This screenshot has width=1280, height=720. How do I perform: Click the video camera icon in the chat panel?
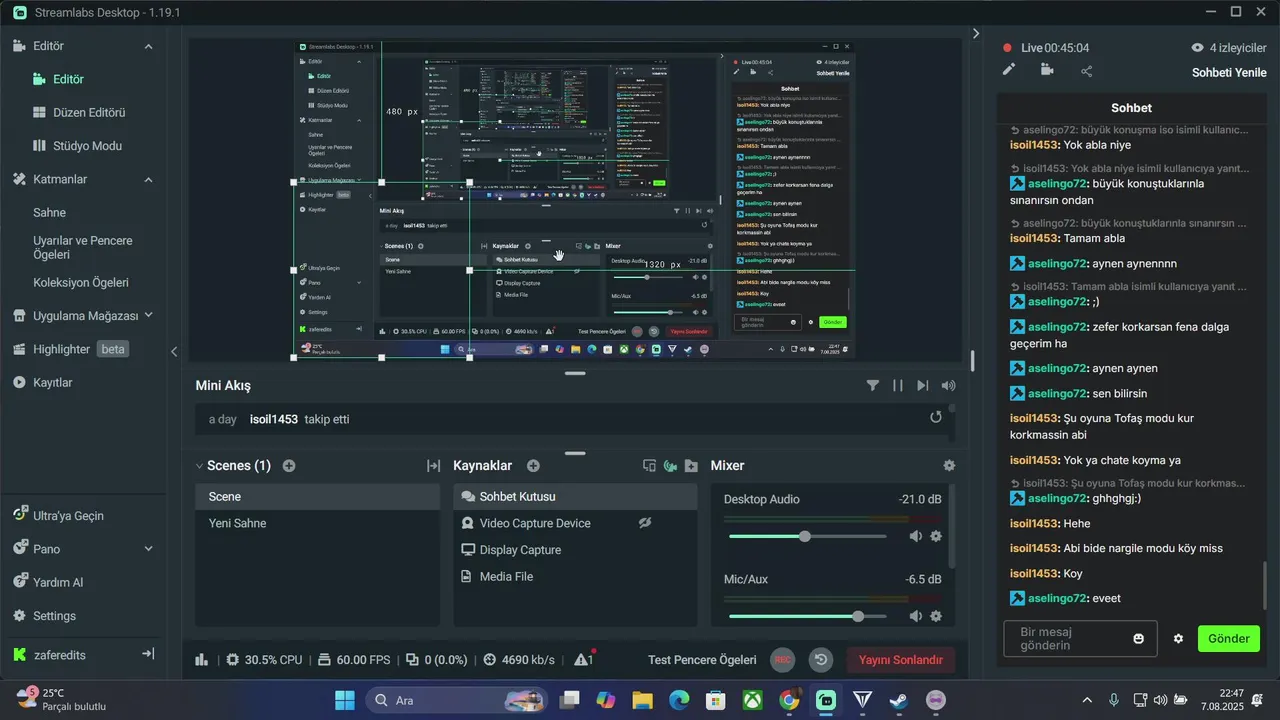[1047, 70]
